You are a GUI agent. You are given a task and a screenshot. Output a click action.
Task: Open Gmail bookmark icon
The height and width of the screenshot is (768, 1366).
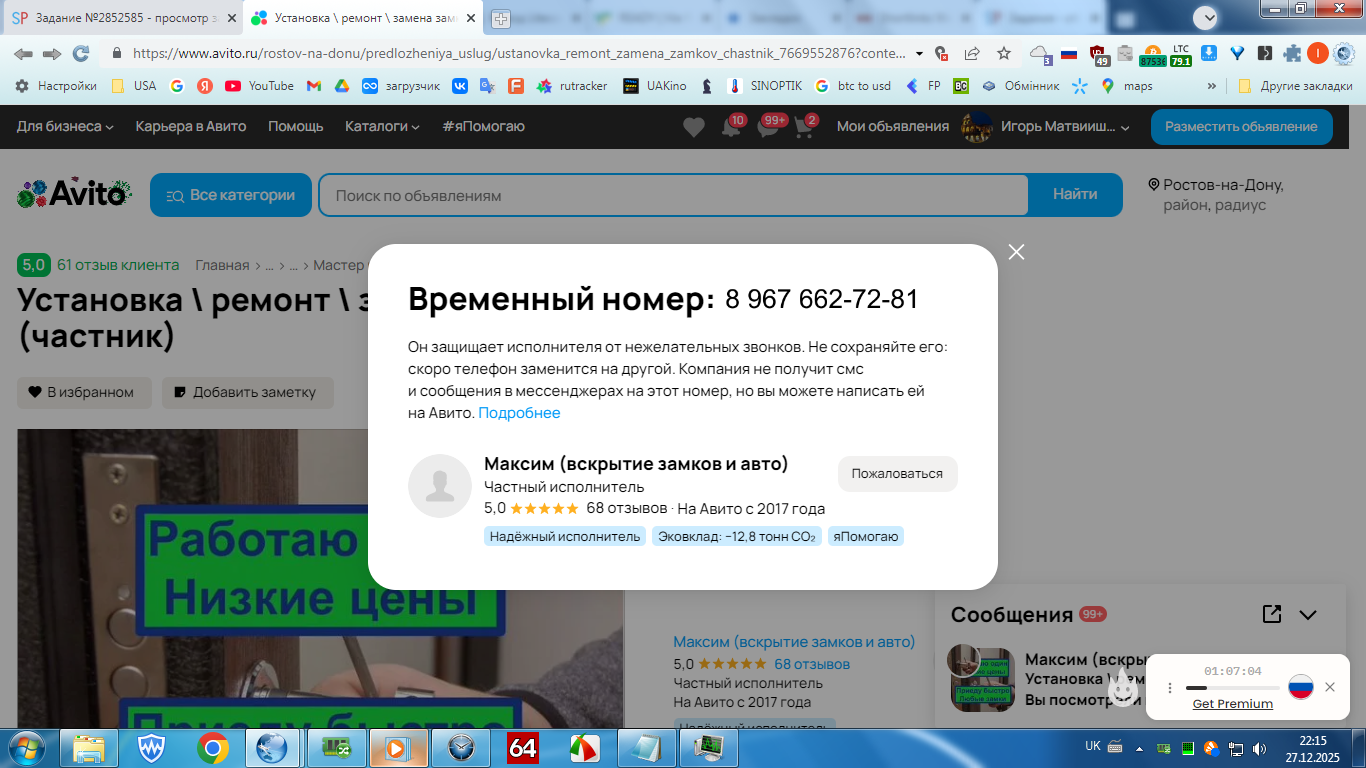point(313,86)
